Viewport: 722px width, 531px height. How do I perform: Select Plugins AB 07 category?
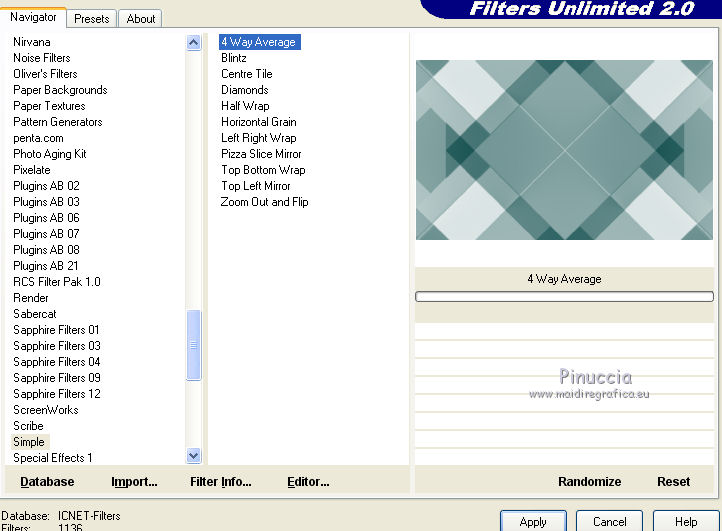pos(46,234)
